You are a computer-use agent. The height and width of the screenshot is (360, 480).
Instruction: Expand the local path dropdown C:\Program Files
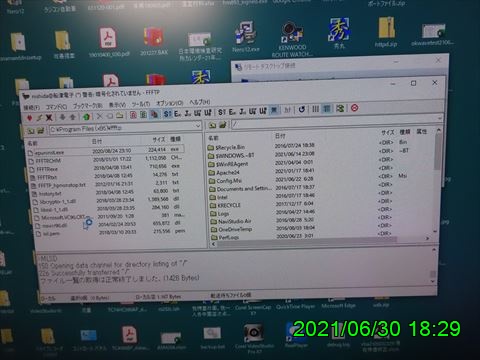click(x=197, y=126)
